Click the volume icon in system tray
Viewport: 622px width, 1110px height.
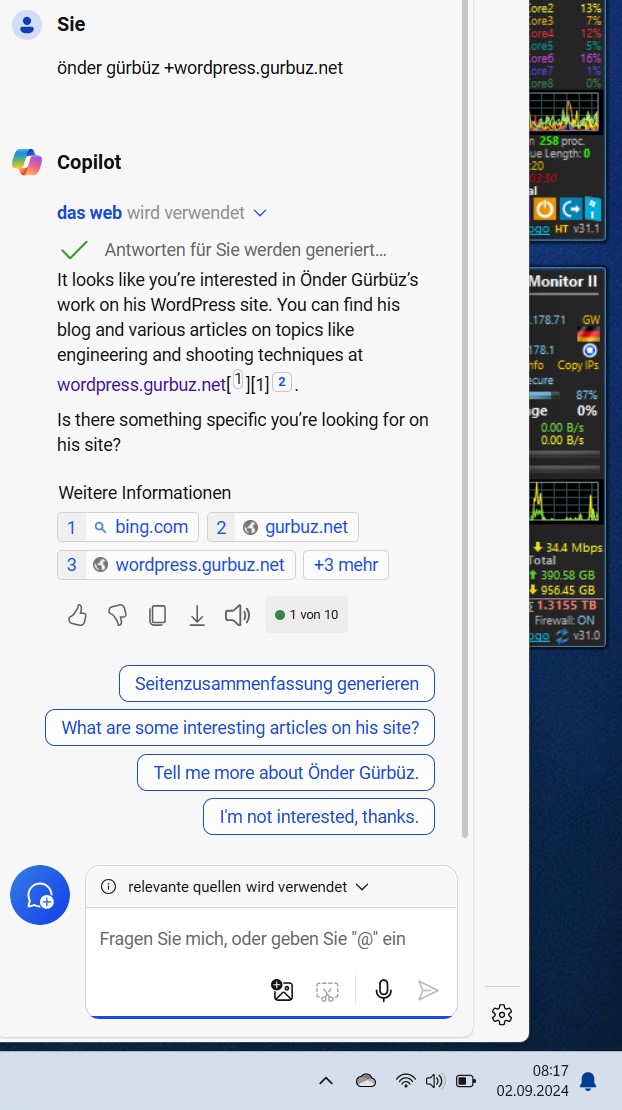434,1080
